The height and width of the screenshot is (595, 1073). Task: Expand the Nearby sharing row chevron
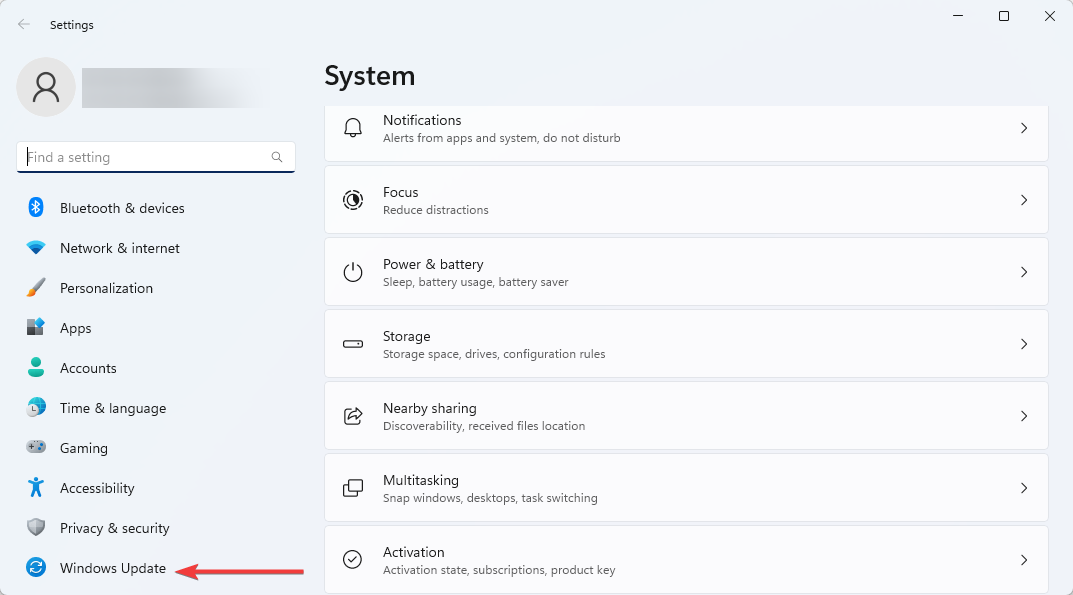1024,416
